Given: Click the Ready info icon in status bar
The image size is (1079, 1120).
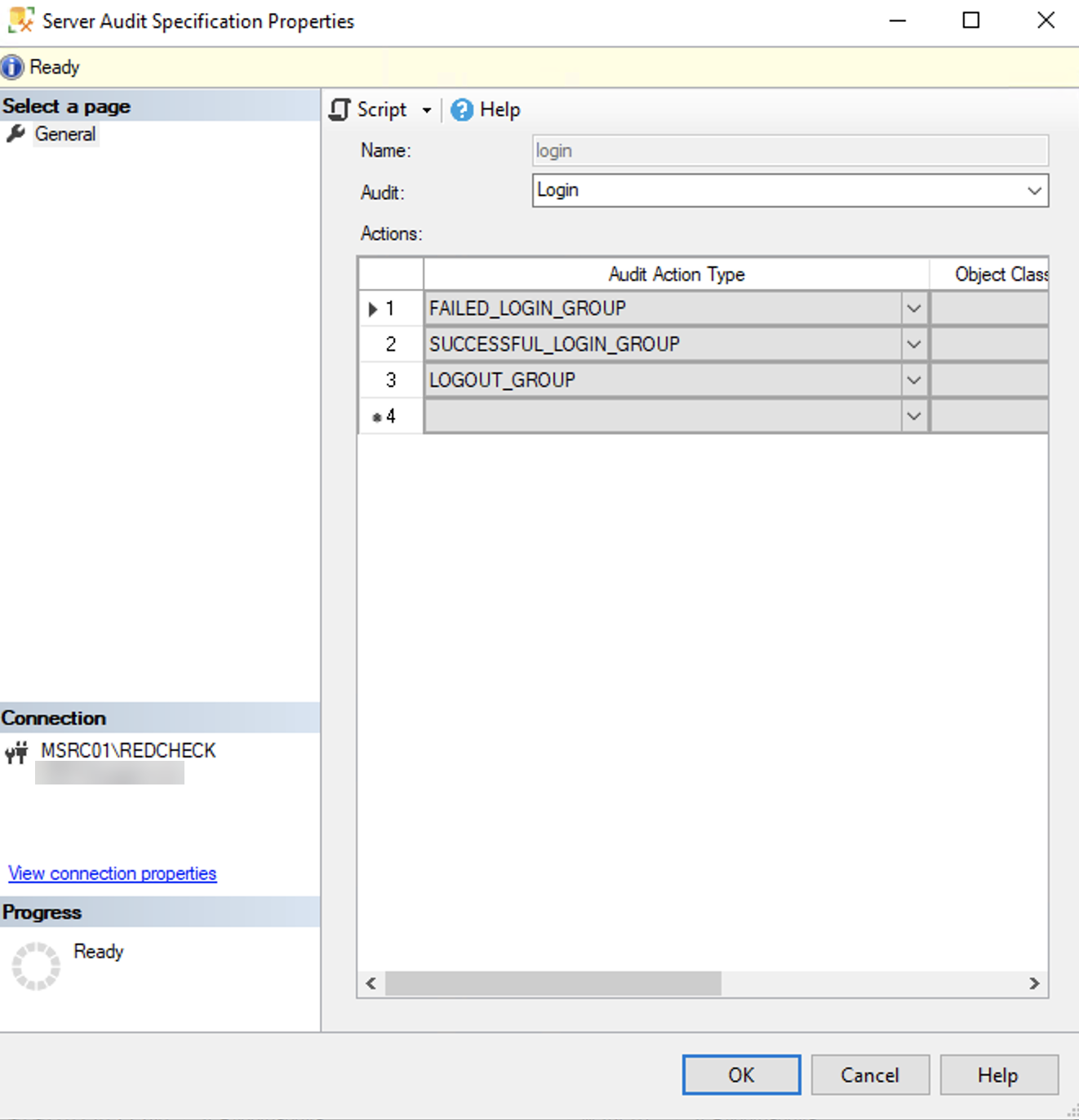Looking at the screenshot, I should coord(12,66).
